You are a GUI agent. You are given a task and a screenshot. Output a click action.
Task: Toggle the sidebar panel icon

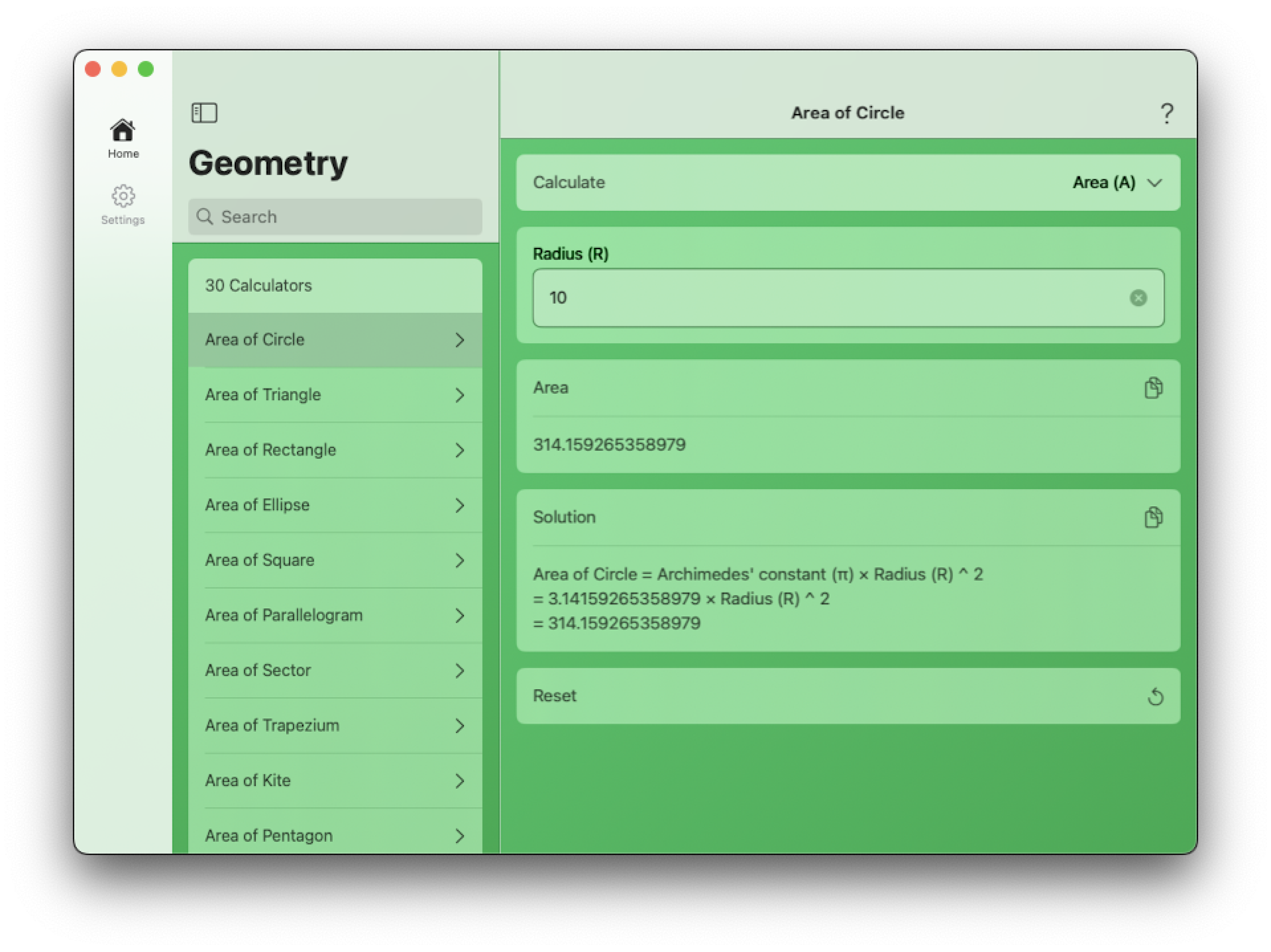pos(205,113)
